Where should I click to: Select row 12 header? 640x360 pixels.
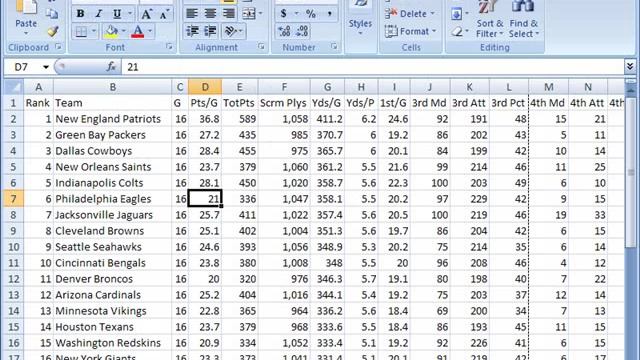[x=13, y=279]
